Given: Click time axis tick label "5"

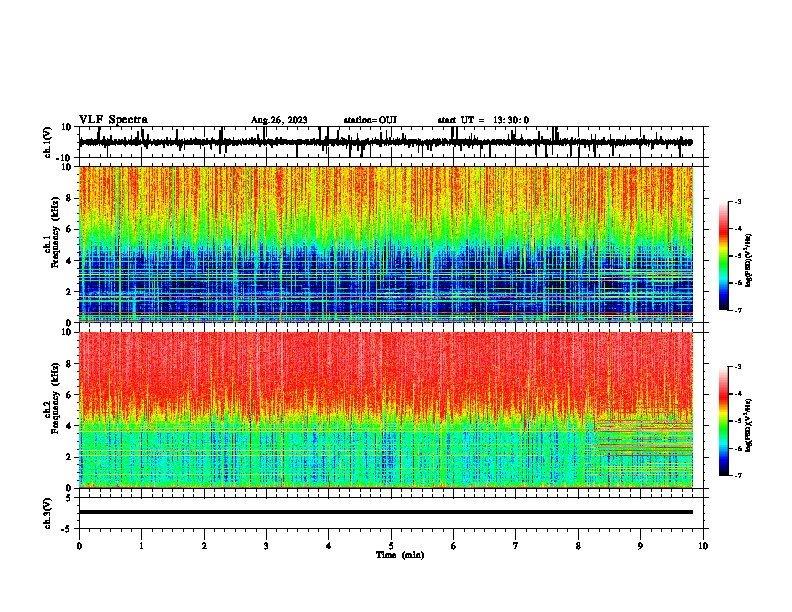Looking at the screenshot, I should [391, 546].
